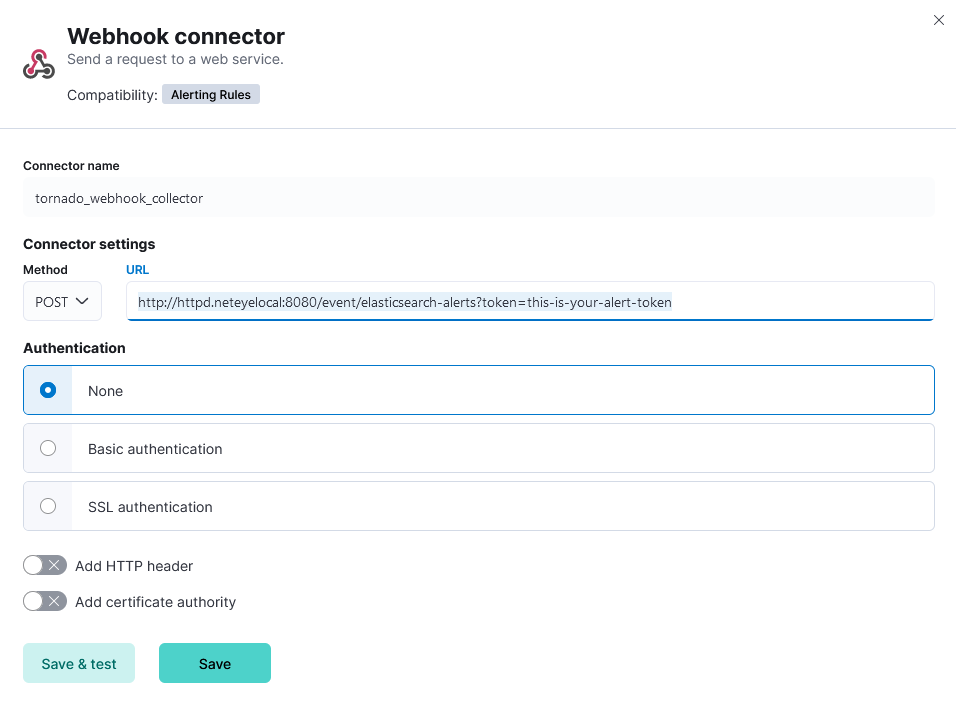Image resolution: width=956 pixels, height=720 pixels.
Task: Click the Connector name input field
Action: pyautogui.click(x=479, y=198)
